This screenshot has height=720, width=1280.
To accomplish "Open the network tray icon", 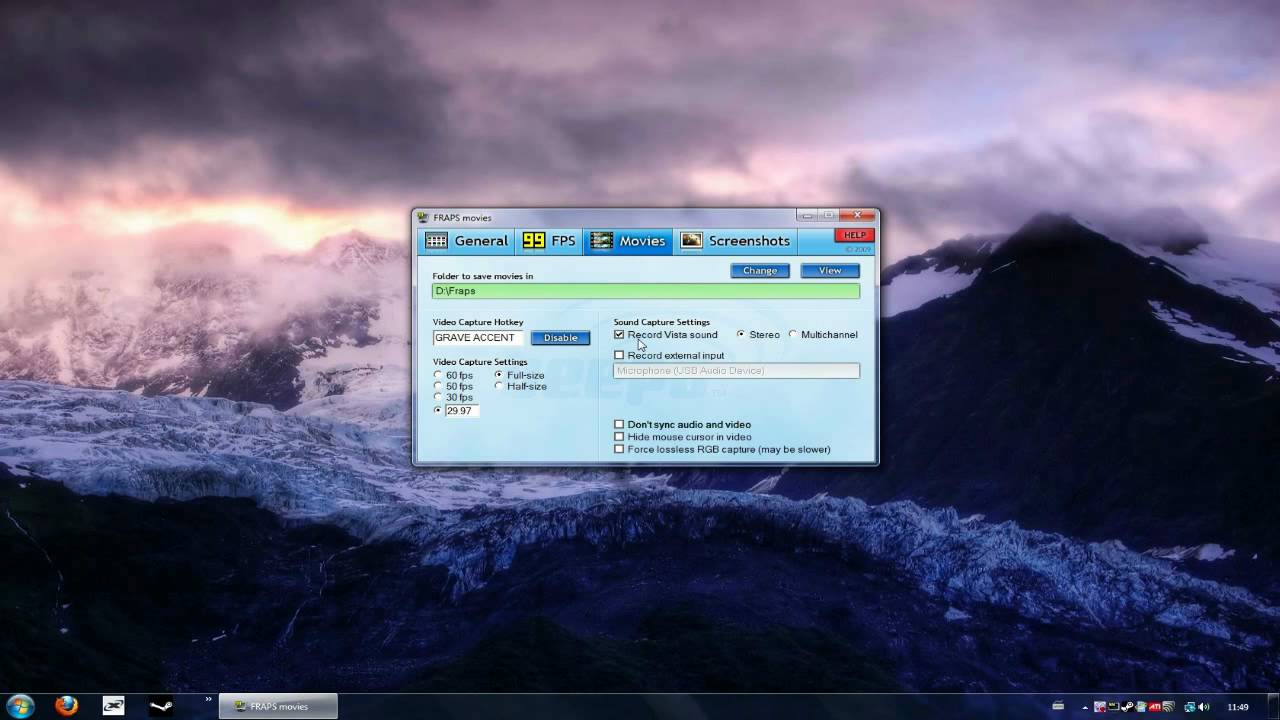I will tap(1190, 707).
